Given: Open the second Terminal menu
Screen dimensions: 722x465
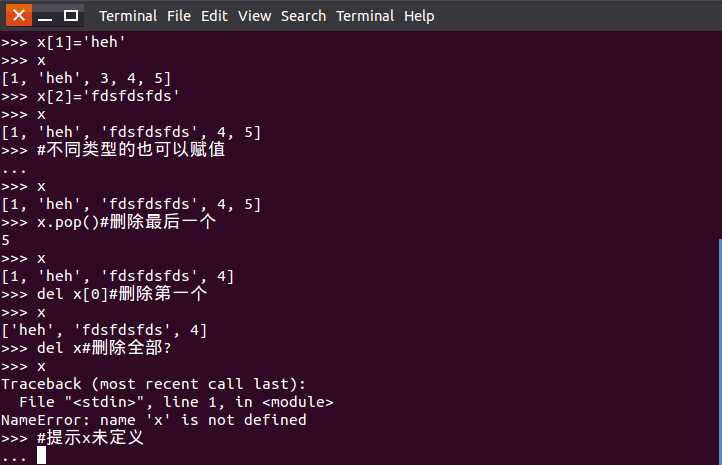Looking at the screenshot, I should tap(365, 16).
